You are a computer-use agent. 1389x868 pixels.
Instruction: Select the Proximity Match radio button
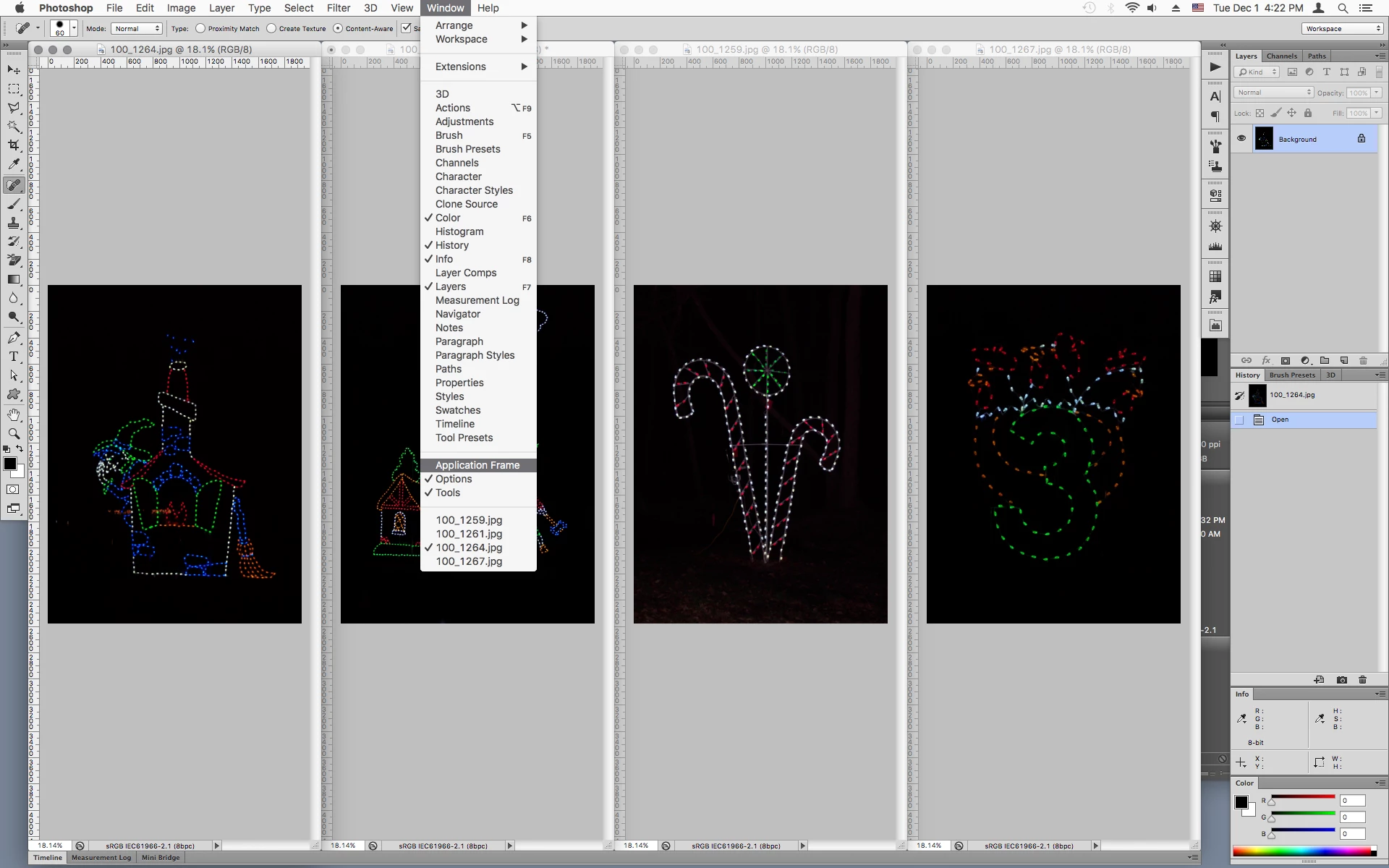[200, 29]
